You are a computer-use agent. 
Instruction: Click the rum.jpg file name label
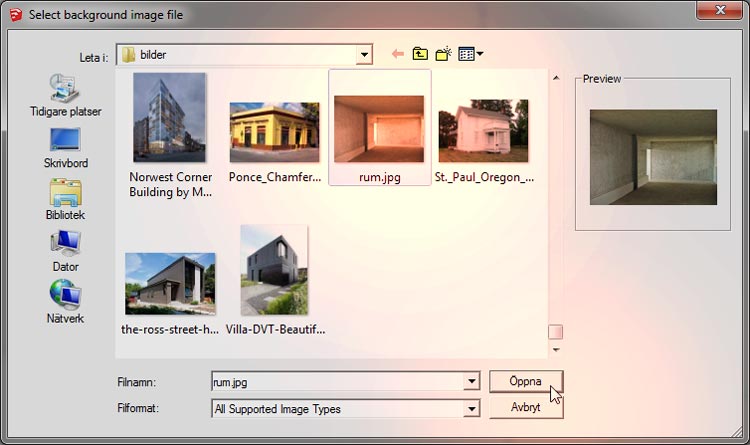coord(380,177)
